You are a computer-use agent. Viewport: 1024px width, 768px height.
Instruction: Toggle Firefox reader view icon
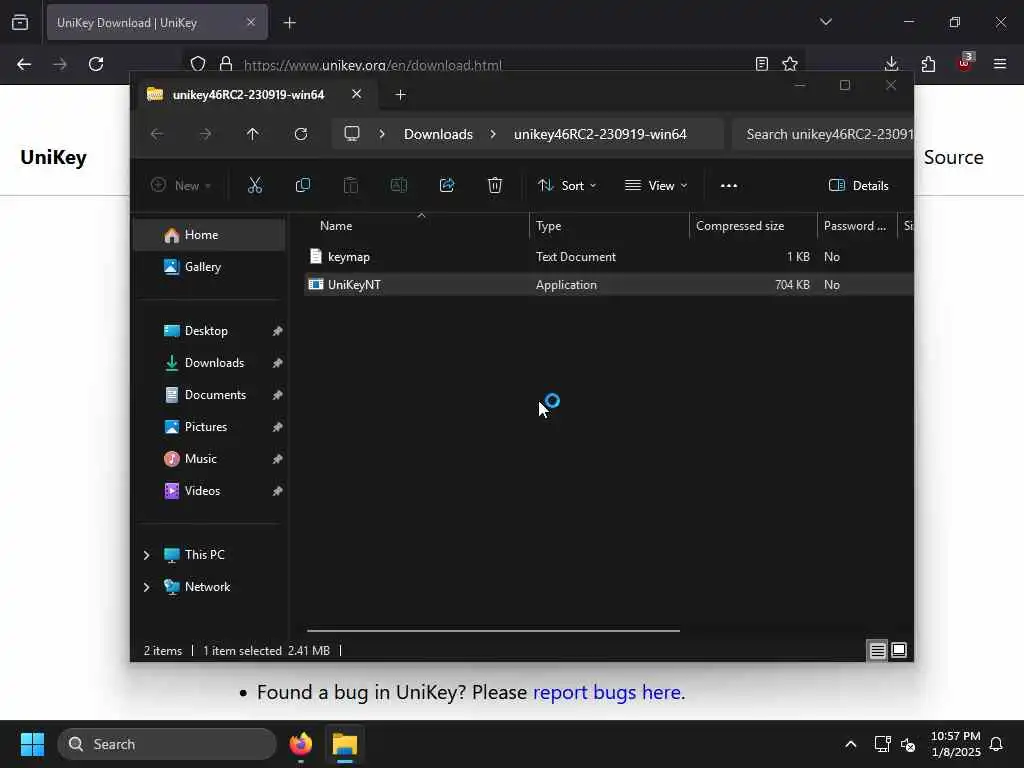click(x=761, y=64)
